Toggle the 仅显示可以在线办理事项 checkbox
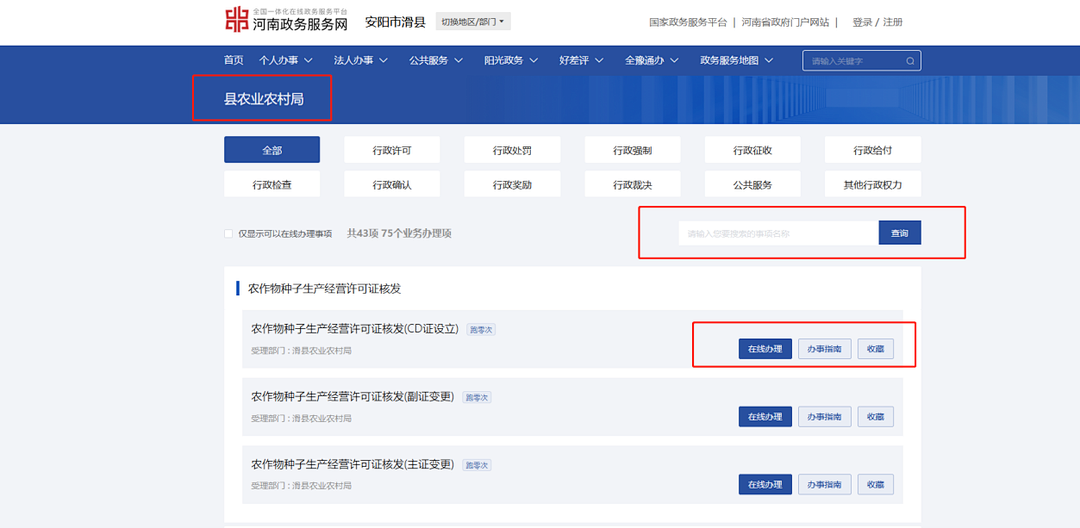1080x528 pixels. pos(229,234)
